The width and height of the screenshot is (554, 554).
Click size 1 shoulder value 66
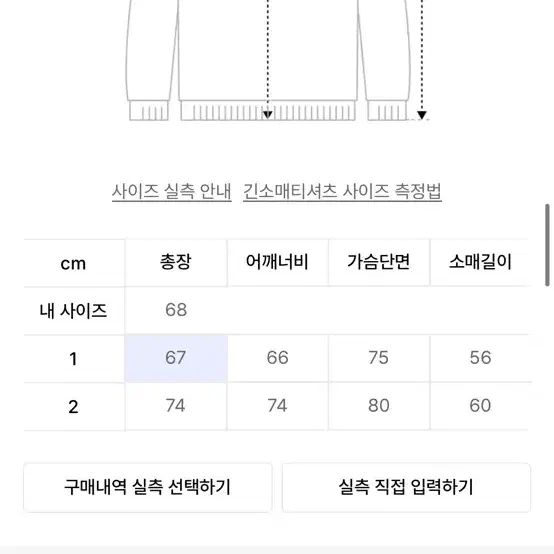click(277, 358)
